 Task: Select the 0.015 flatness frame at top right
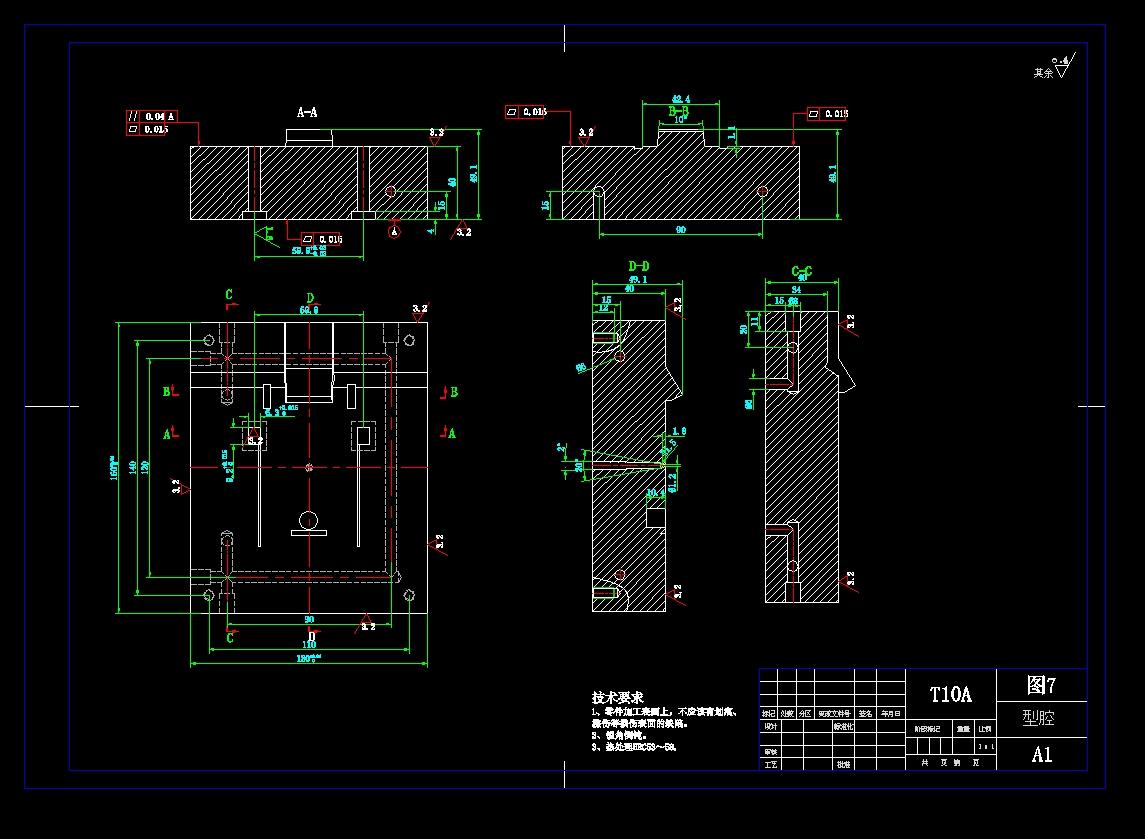click(827, 114)
